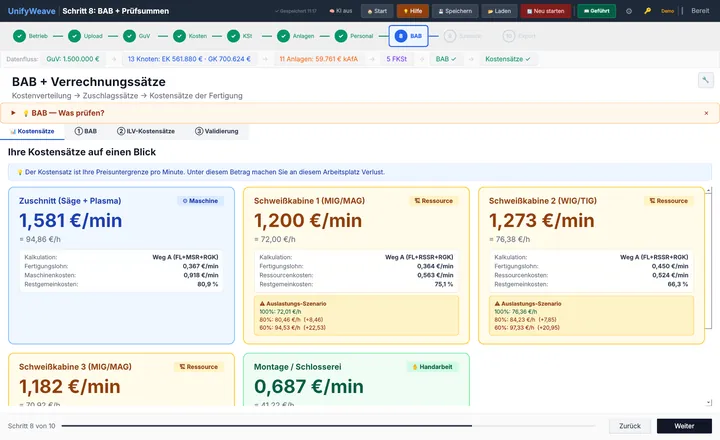Viewport: 720px width, 440px height.
Task: Click the Ressource badge on Schweißkabine 2
Action: click(x=669, y=201)
